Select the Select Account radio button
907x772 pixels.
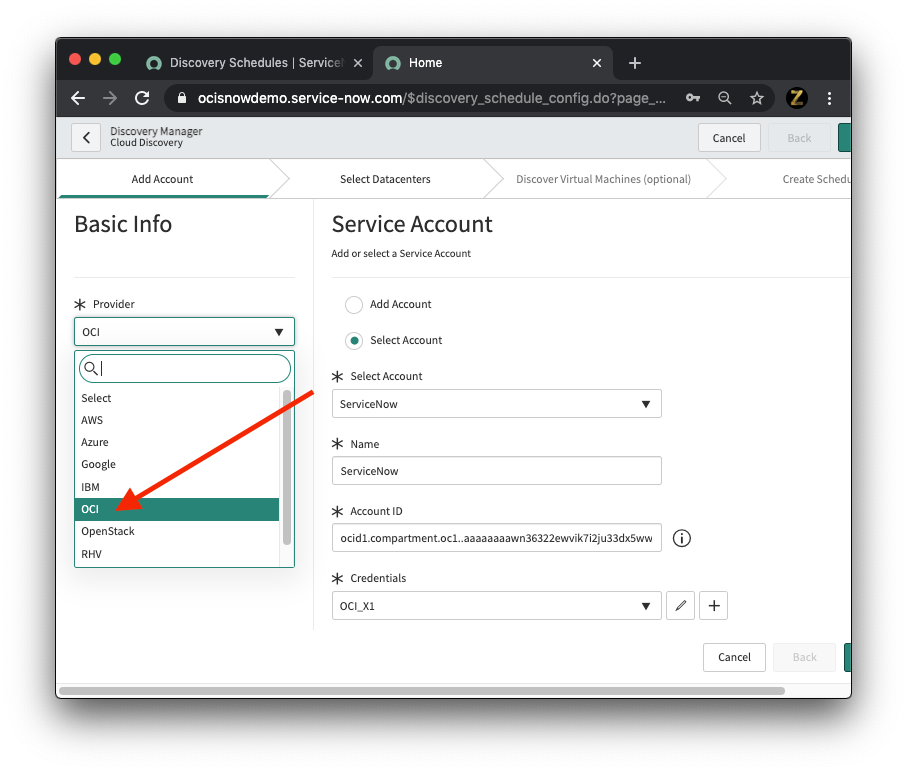pyautogui.click(x=354, y=341)
